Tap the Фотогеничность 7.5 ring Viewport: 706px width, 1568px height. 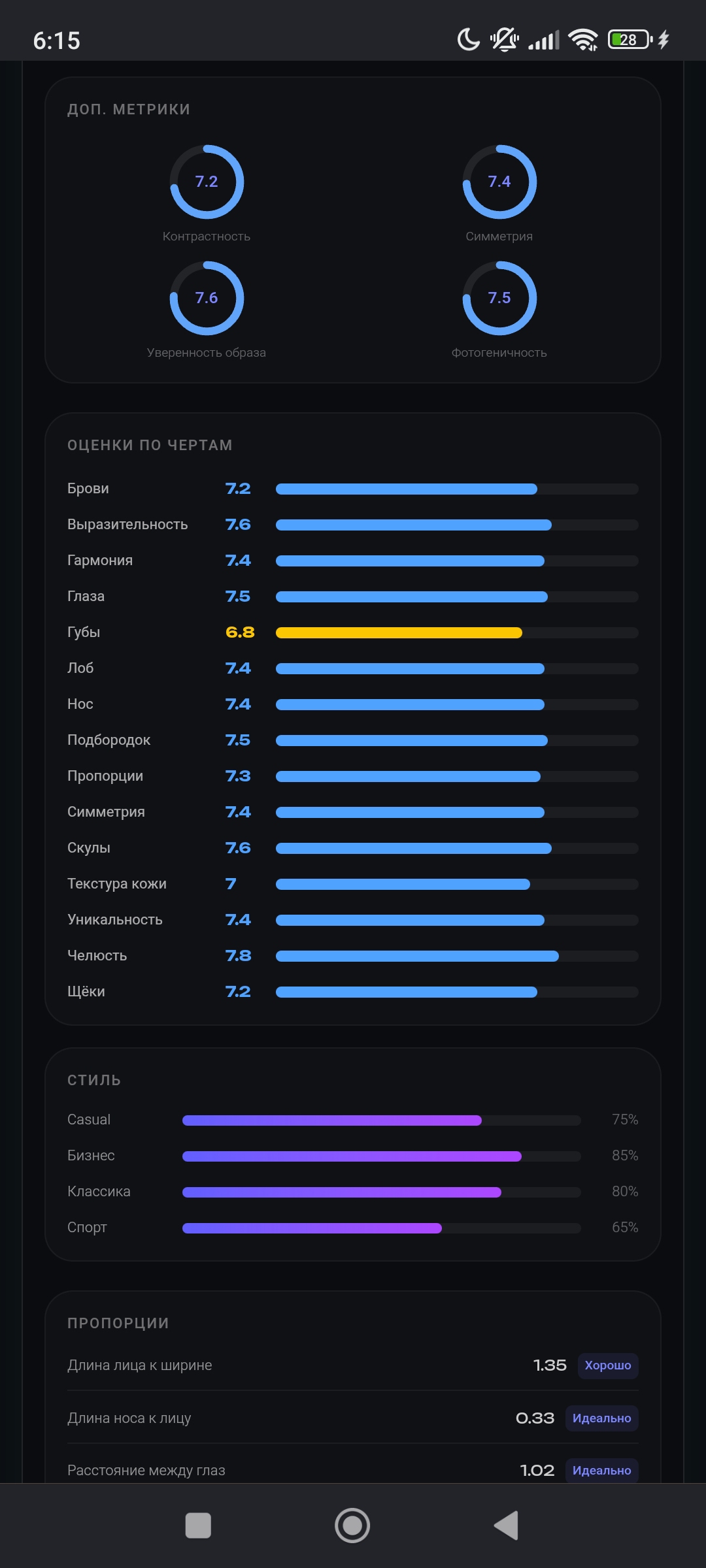click(x=499, y=298)
